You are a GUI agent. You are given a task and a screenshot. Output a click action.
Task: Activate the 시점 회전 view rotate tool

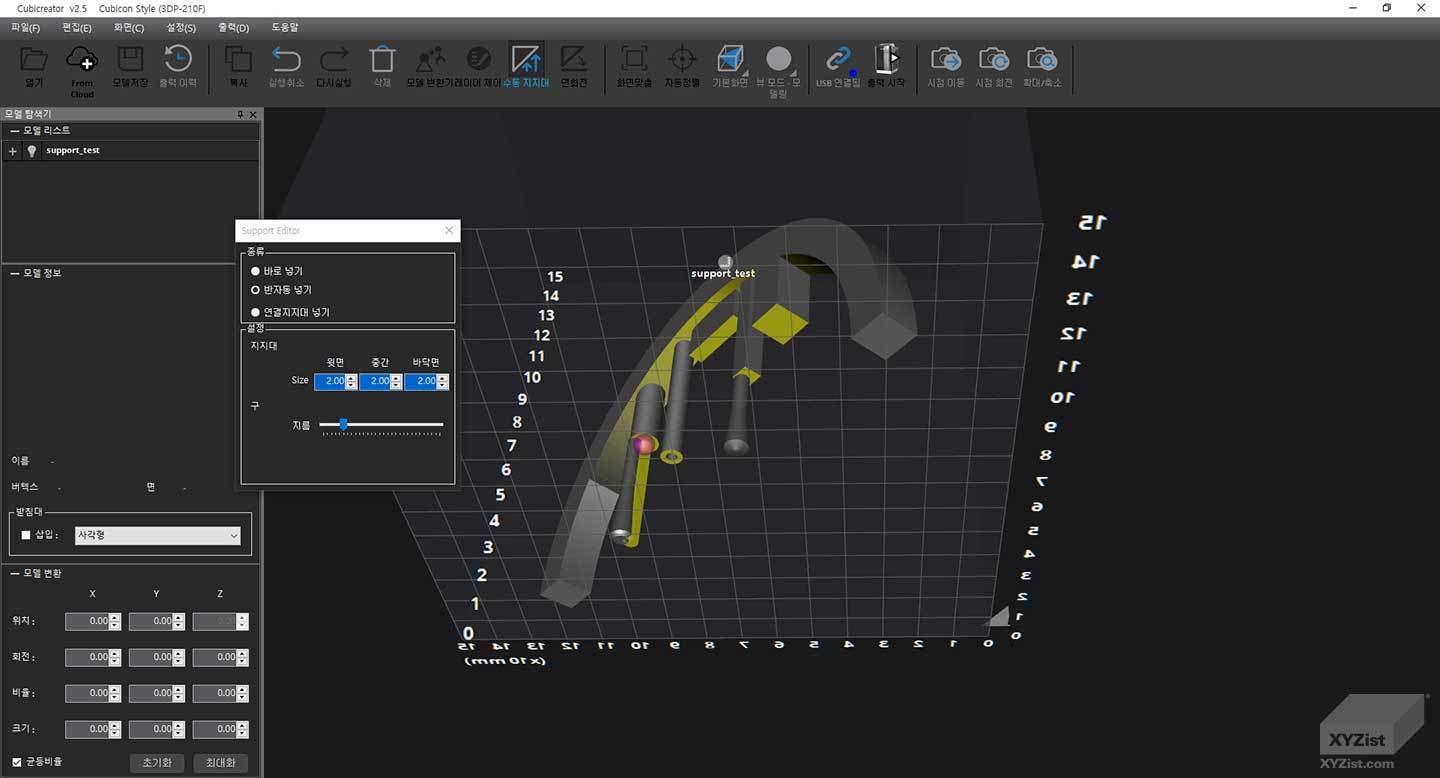click(994, 67)
